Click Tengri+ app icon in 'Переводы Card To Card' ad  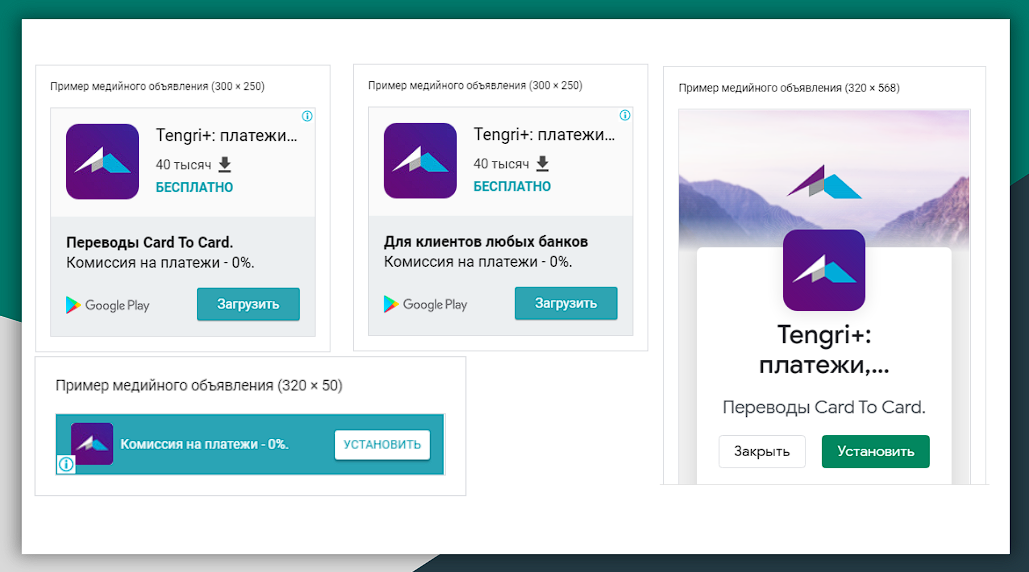coord(102,161)
